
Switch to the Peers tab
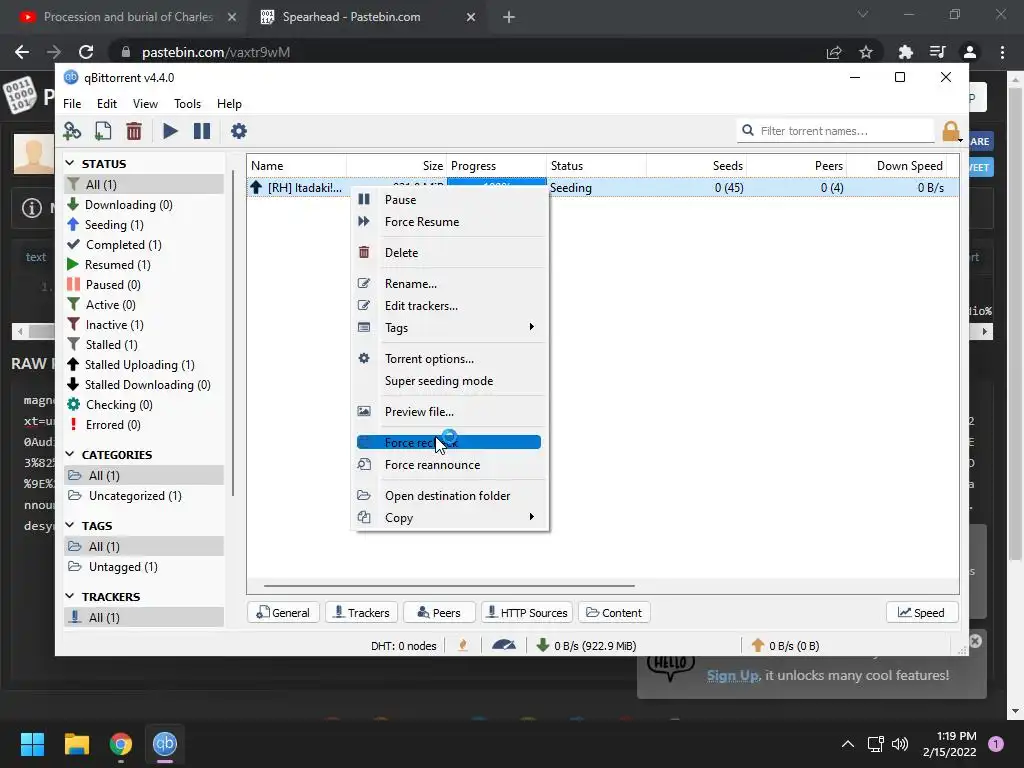point(439,613)
